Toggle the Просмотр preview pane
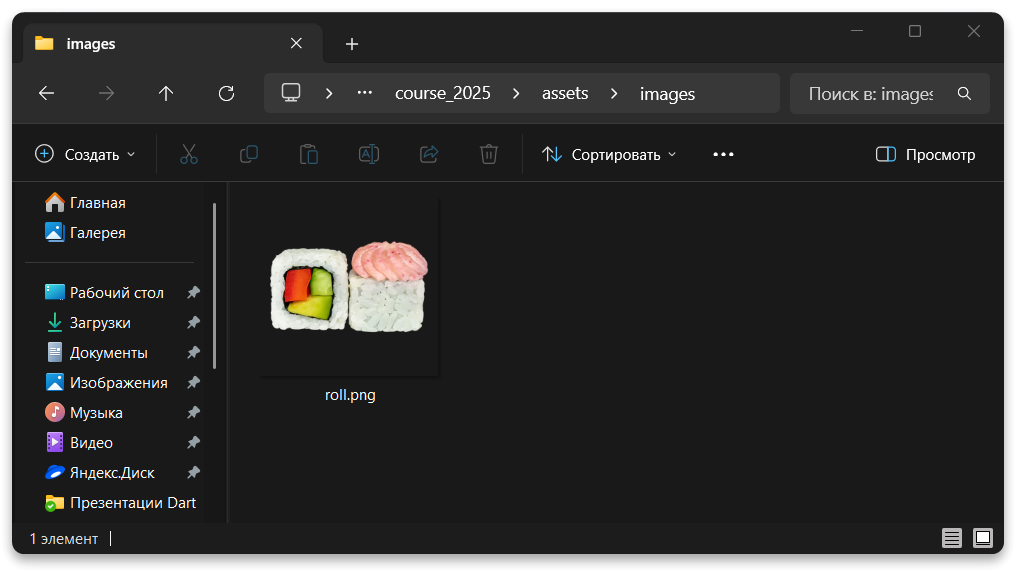This screenshot has width=1016, height=572. pyautogui.click(x=925, y=154)
